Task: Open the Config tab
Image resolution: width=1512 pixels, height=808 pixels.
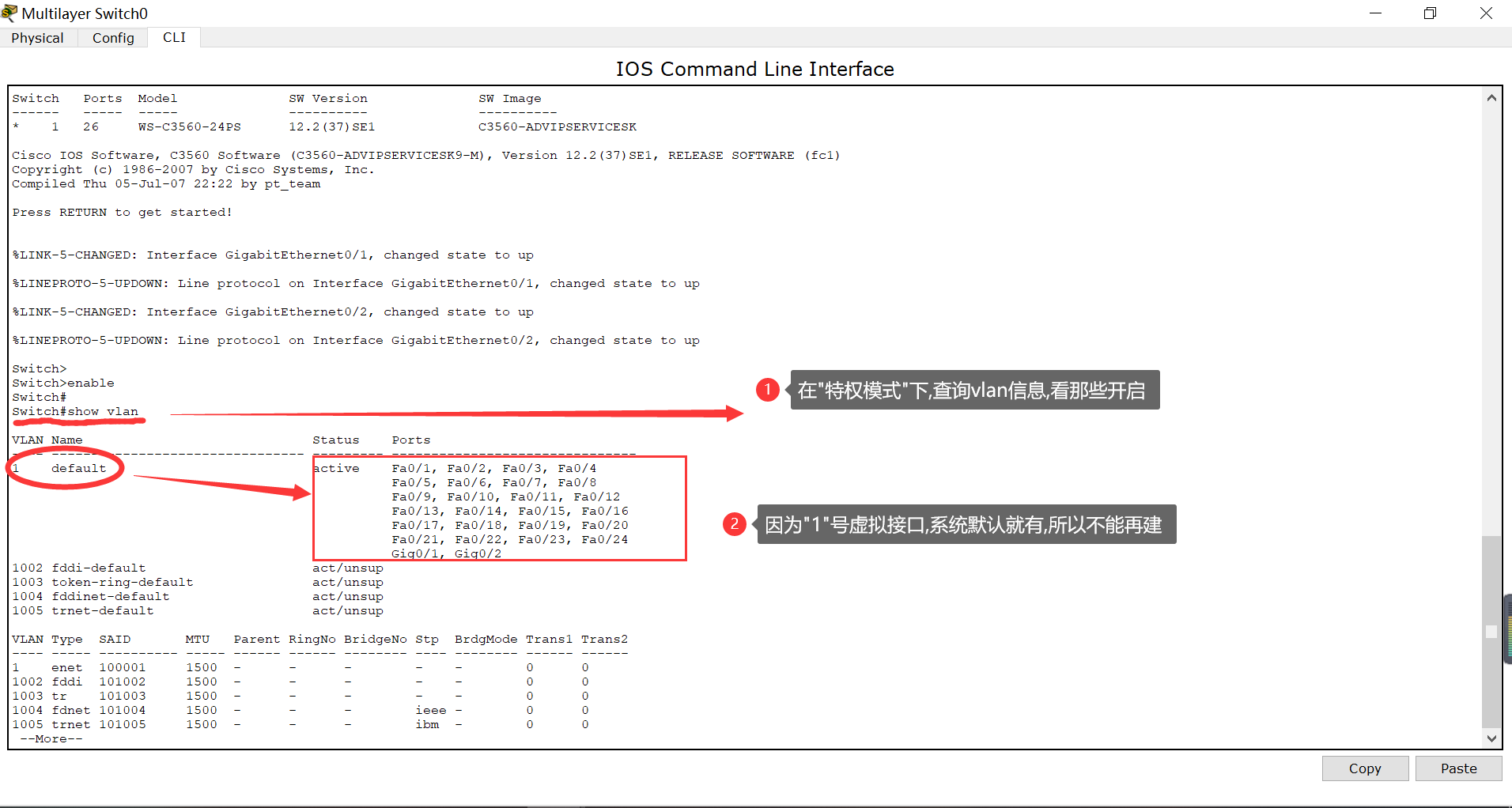Action: (113, 38)
